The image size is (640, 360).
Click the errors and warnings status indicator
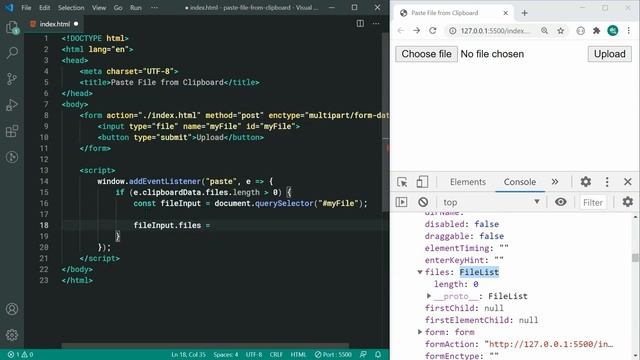(x=20, y=355)
